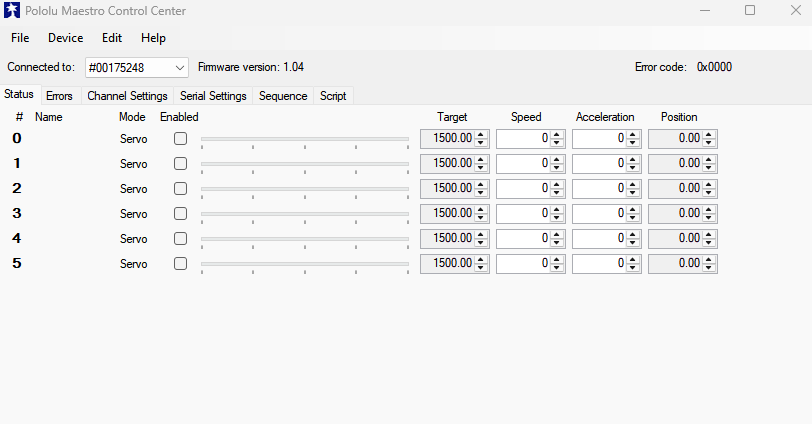
Task: Enable channel 0 servo checkbox
Action: 180,139
